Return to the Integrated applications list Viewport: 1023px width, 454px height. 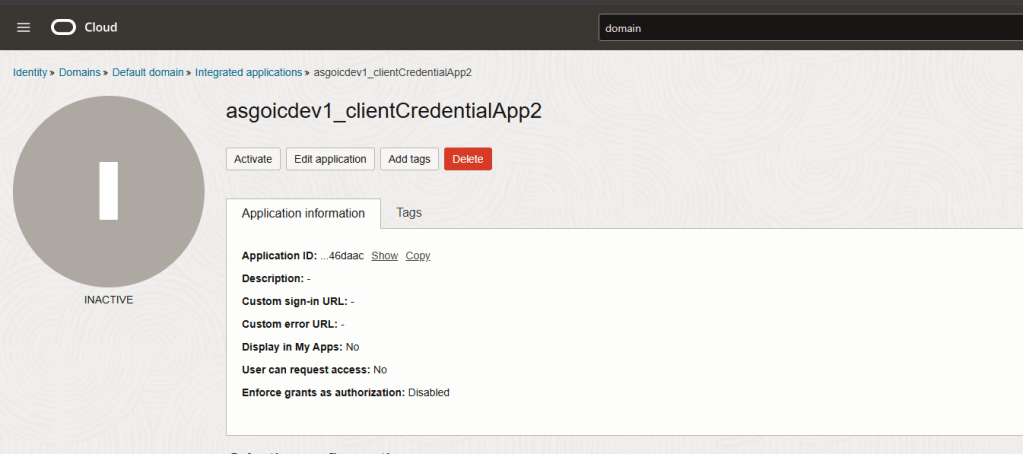[x=248, y=73]
